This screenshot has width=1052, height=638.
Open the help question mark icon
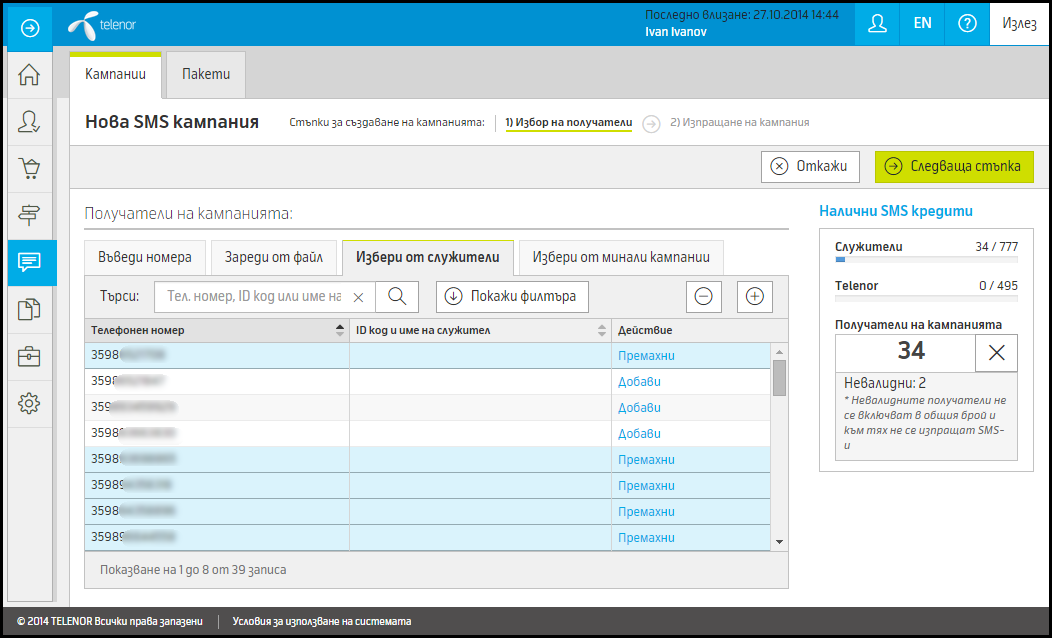[967, 23]
